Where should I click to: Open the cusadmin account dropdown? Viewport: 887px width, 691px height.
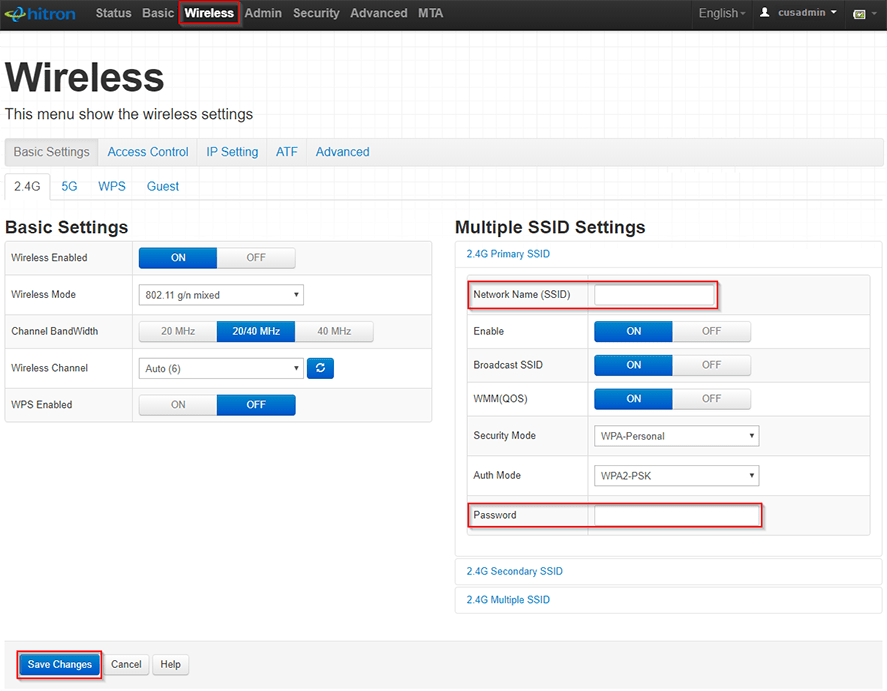[807, 12]
